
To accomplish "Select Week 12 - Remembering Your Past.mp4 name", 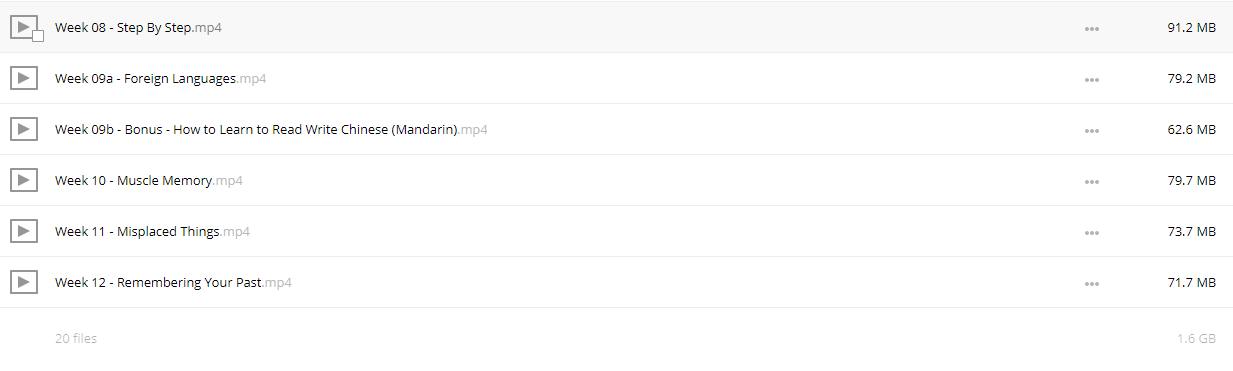I will 173,283.
